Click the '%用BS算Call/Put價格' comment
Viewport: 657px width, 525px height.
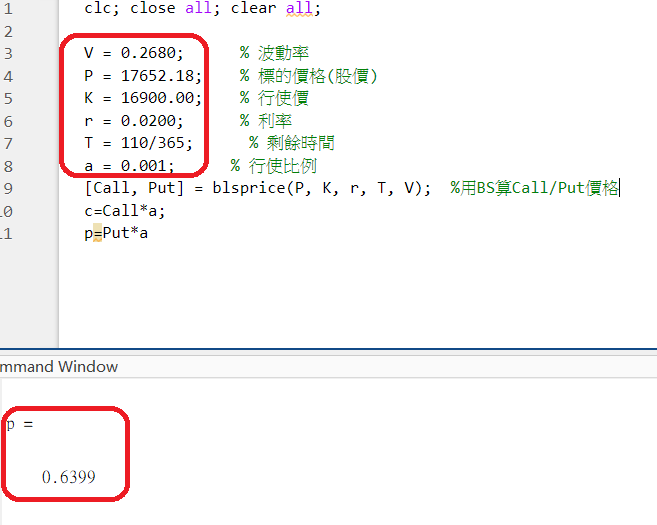[534, 187]
